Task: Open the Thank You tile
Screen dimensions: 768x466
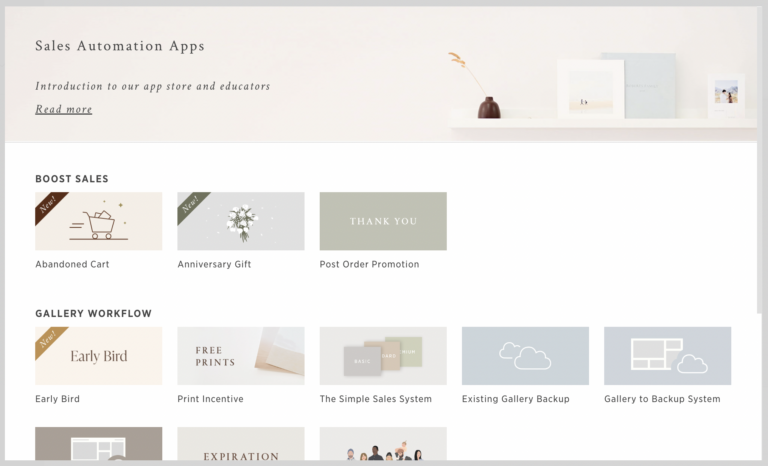Action: 383,221
